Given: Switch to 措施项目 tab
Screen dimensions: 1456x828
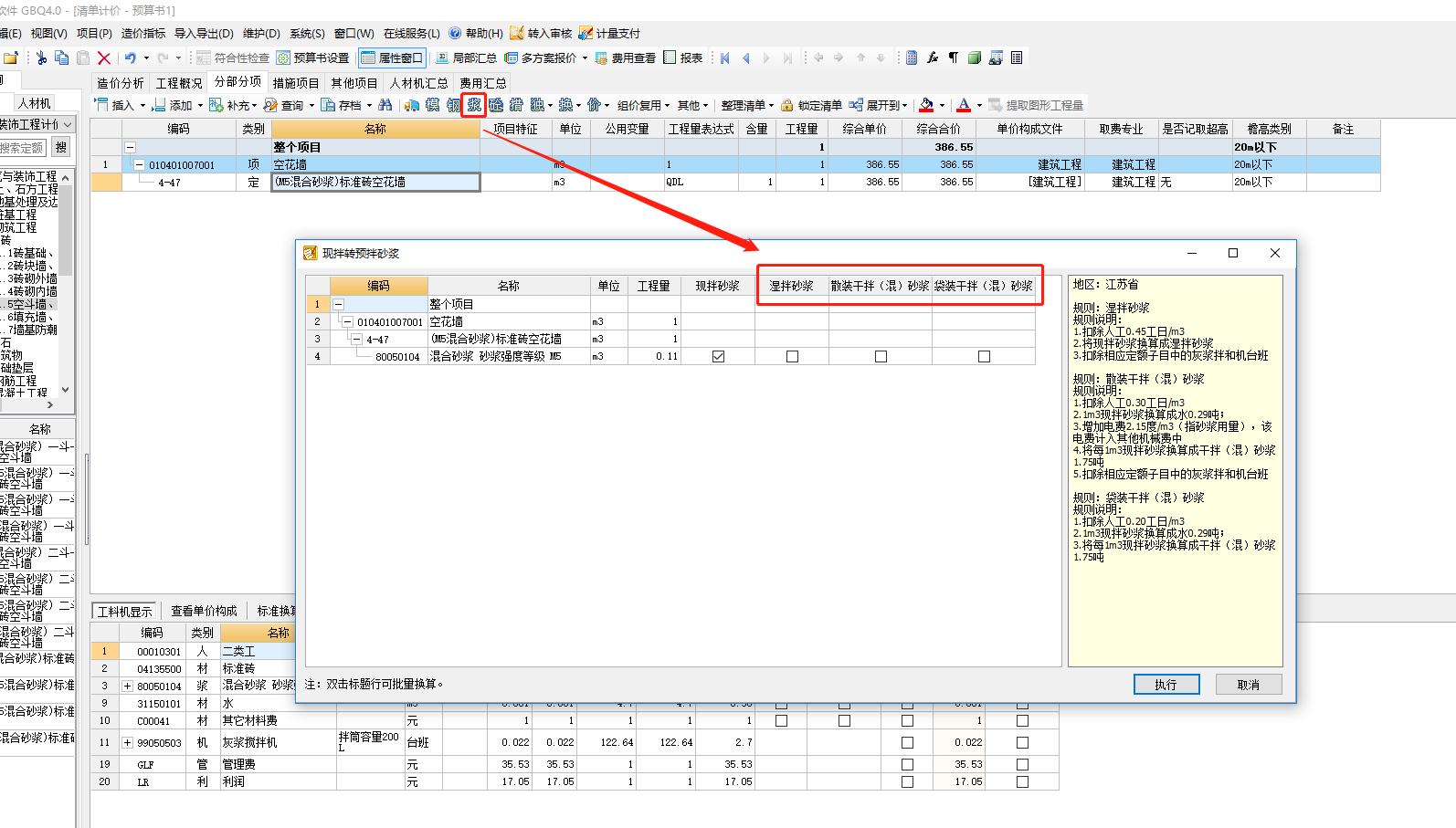Looking at the screenshot, I should [x=296, y=83].
